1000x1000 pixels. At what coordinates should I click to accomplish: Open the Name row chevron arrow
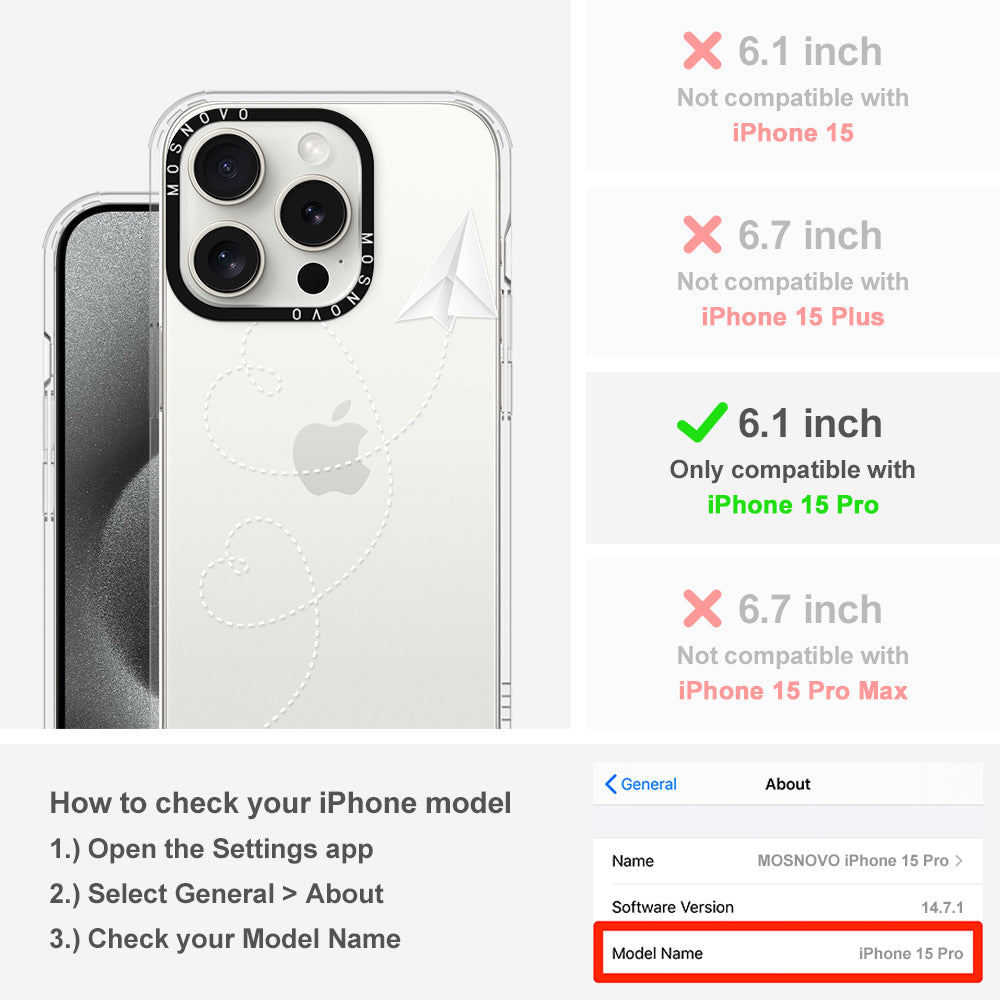coord(959,860)
